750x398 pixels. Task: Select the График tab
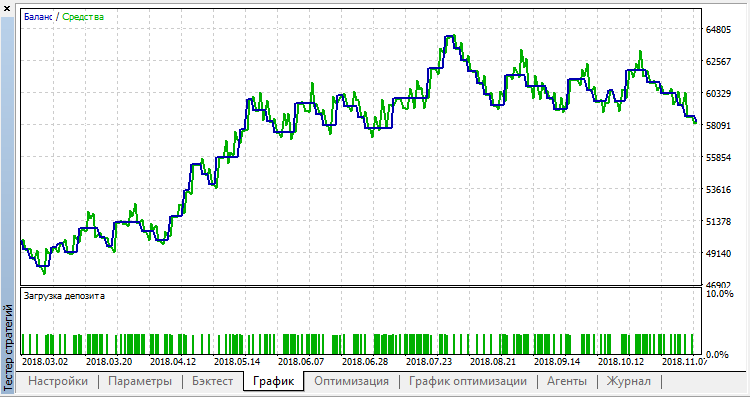point(273,381)
